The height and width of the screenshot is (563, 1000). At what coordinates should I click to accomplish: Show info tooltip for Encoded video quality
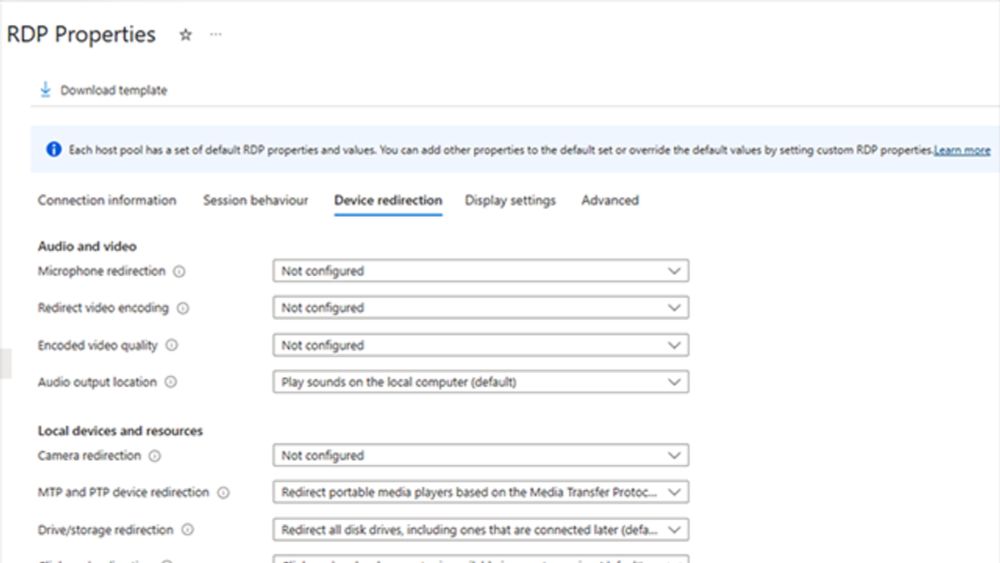[172, 345]
